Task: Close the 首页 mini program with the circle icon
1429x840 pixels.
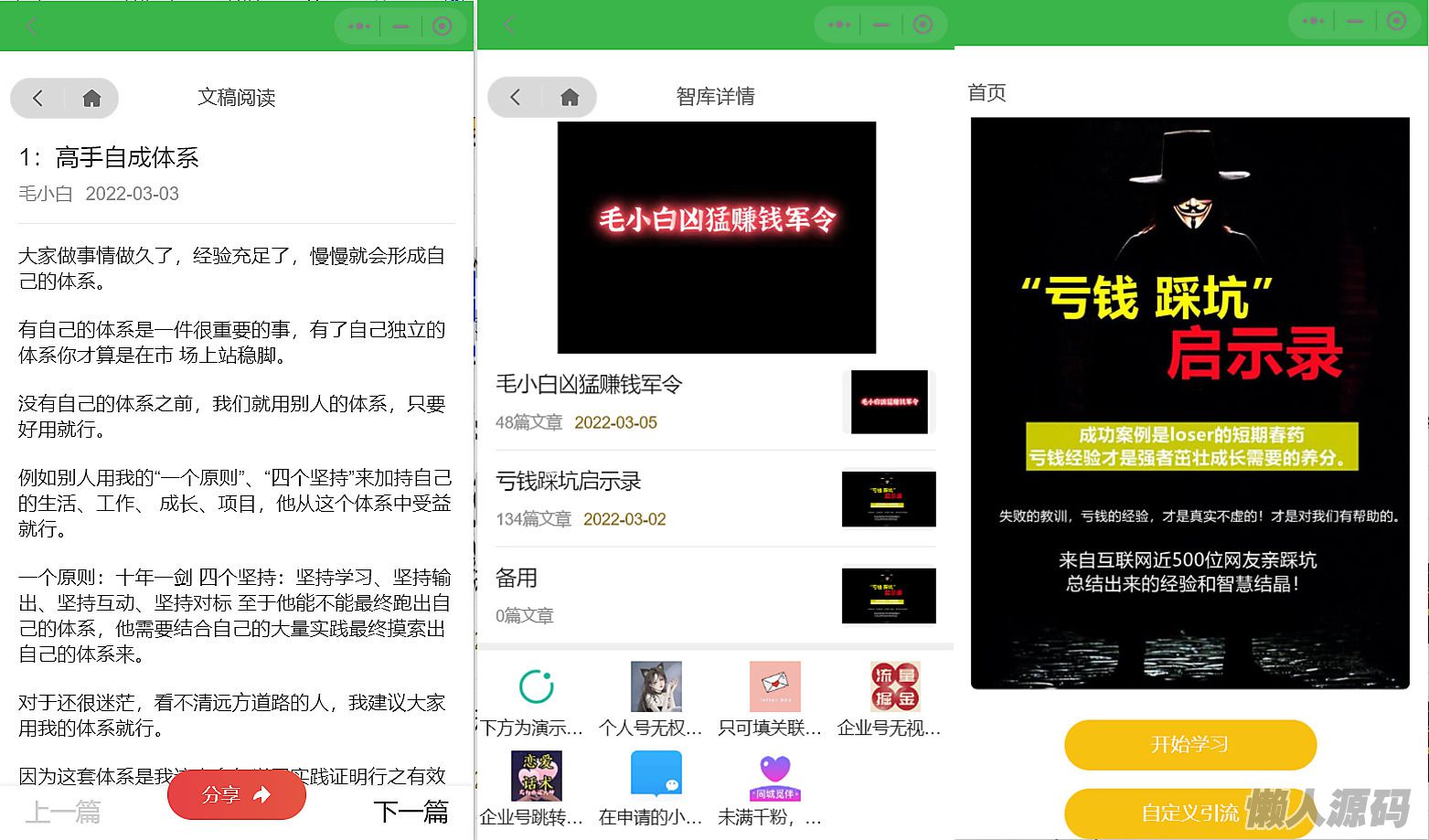Action: click(x=1396, y=21)
